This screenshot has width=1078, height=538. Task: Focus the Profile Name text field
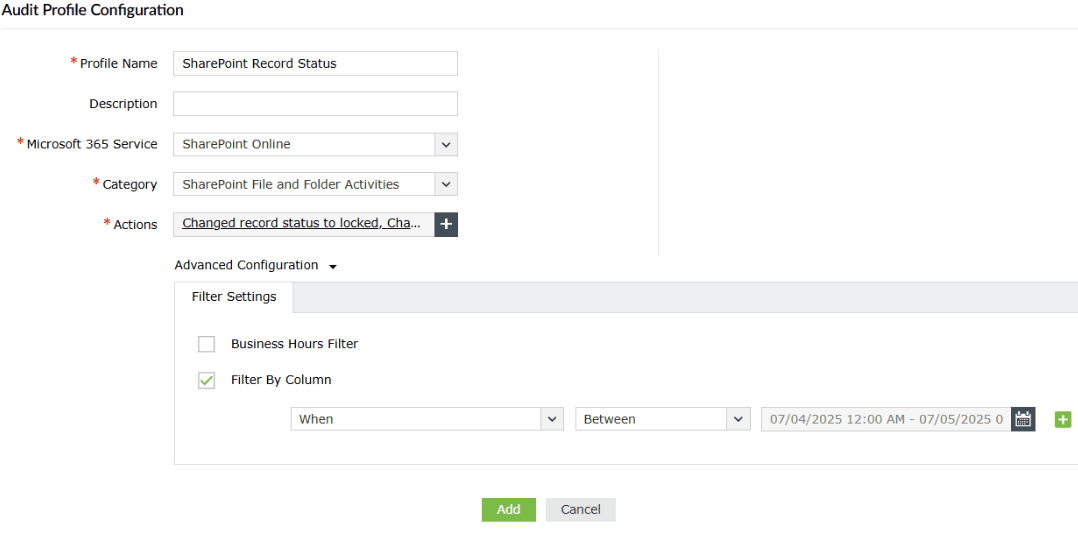coord(315,64)
